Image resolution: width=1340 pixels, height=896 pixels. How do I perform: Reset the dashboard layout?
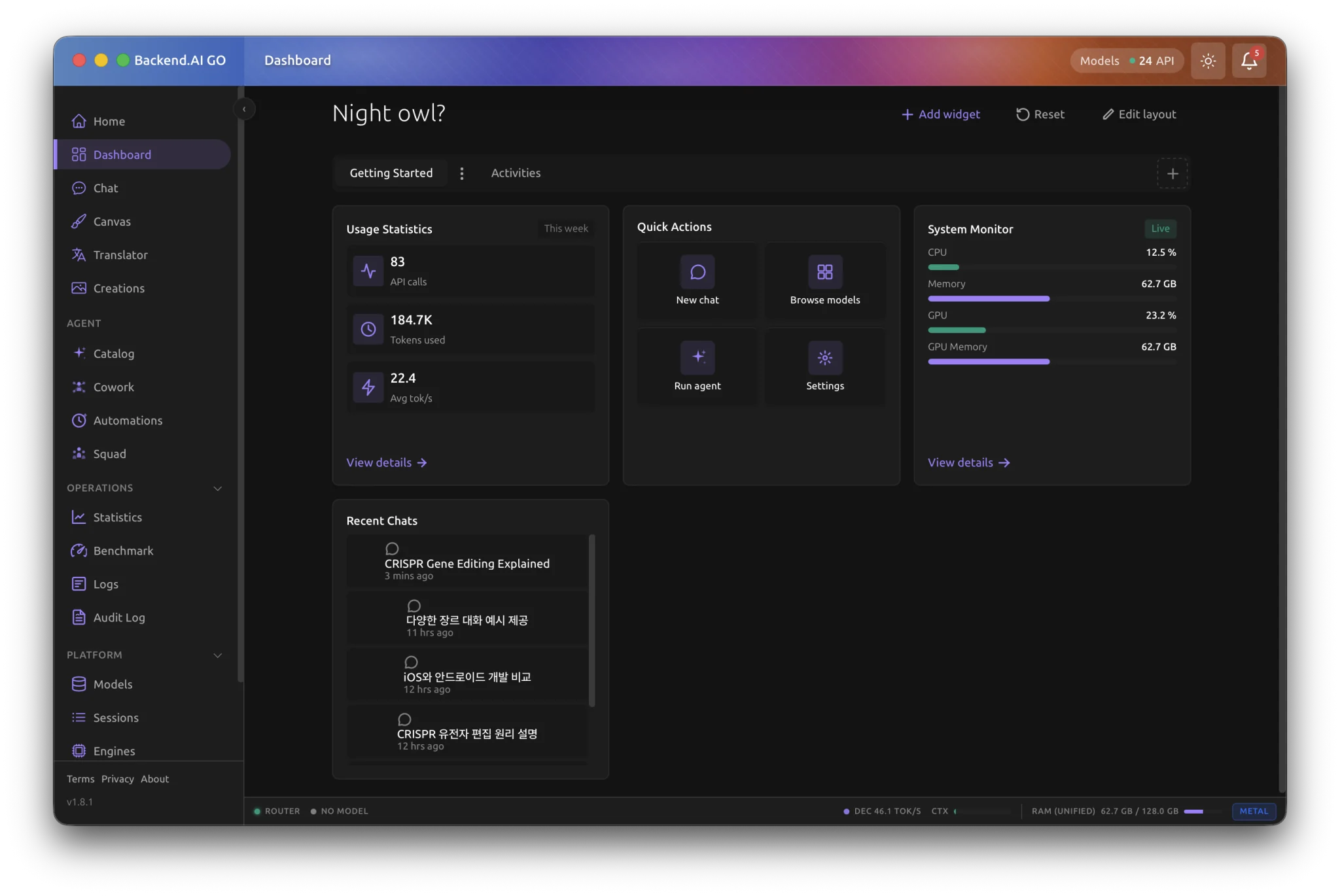(x=1040, y=114)
